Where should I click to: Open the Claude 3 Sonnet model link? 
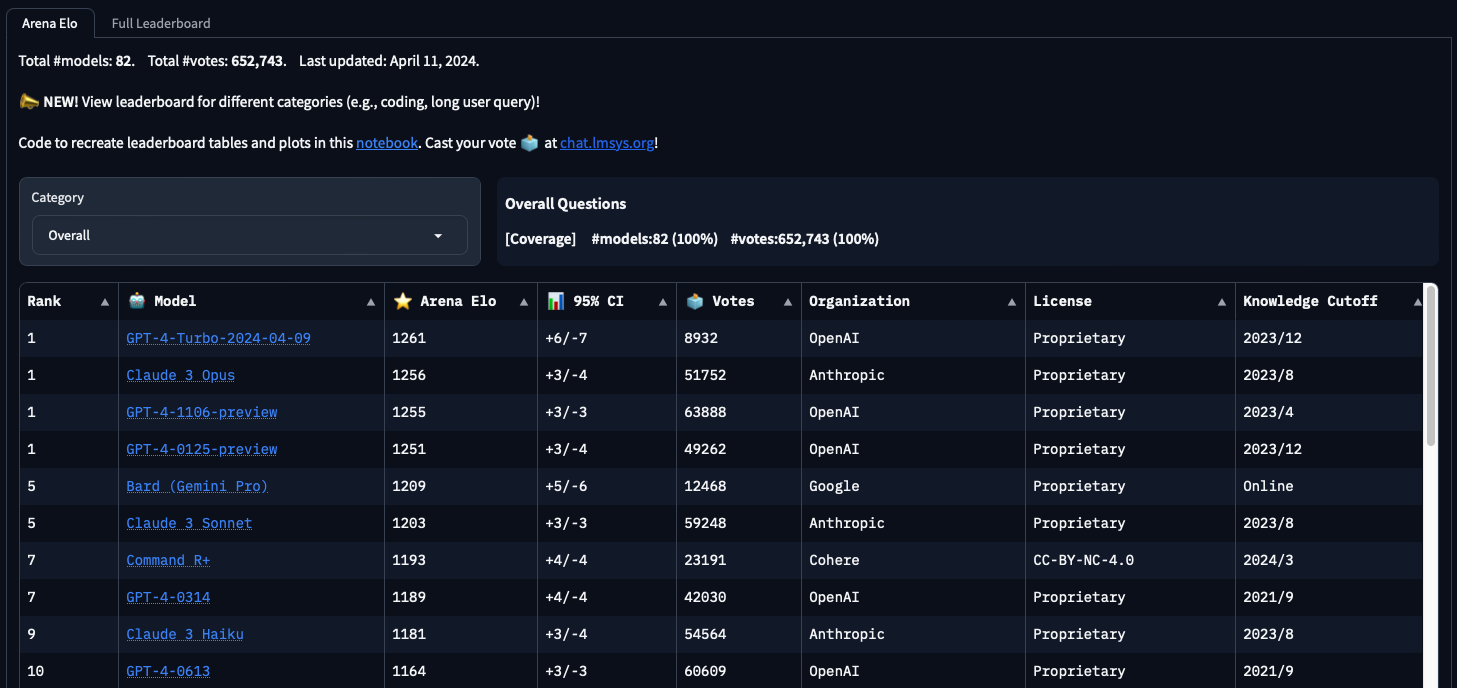[x=189, y=523]
